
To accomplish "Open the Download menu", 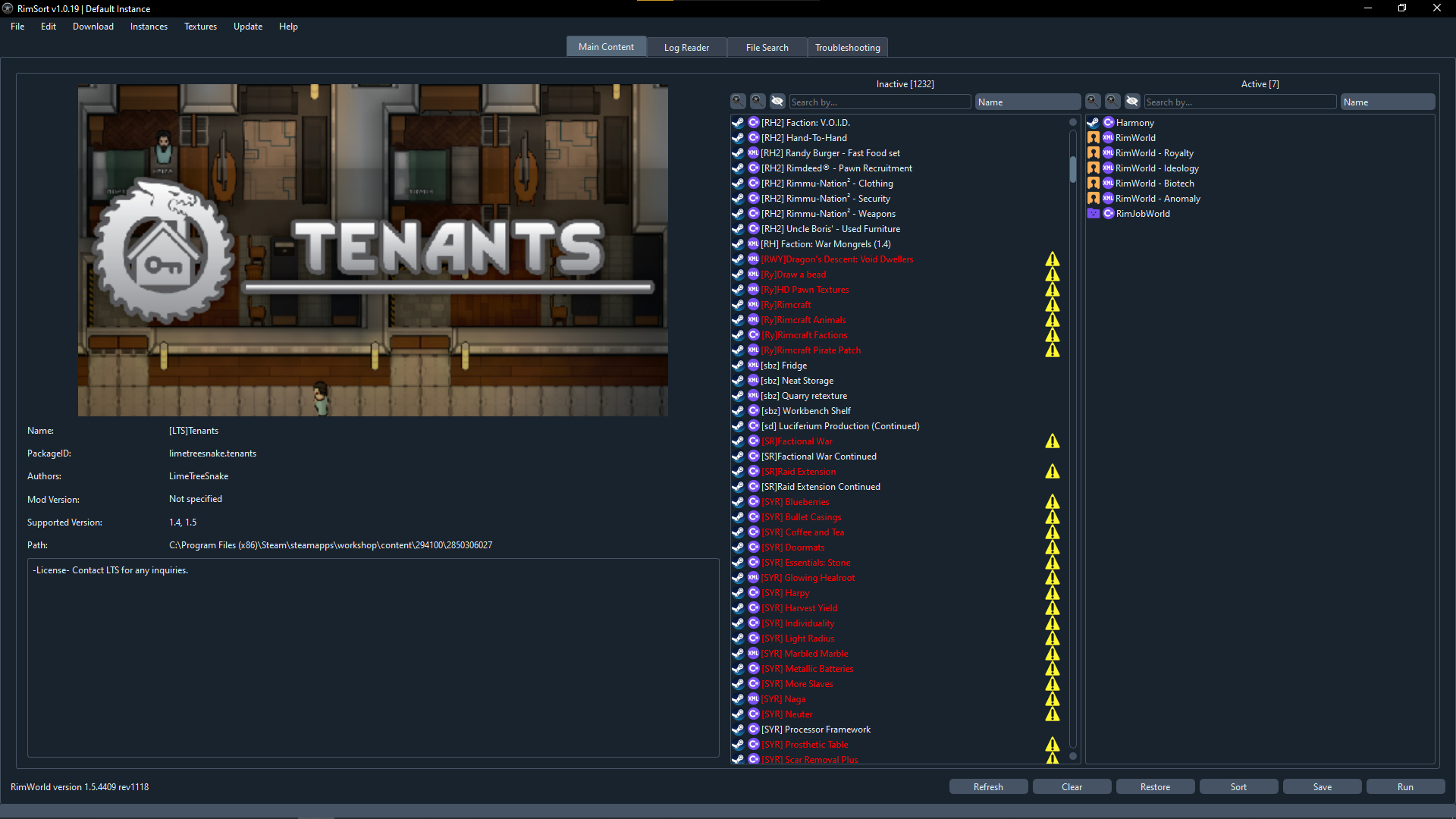I will 93,26.
